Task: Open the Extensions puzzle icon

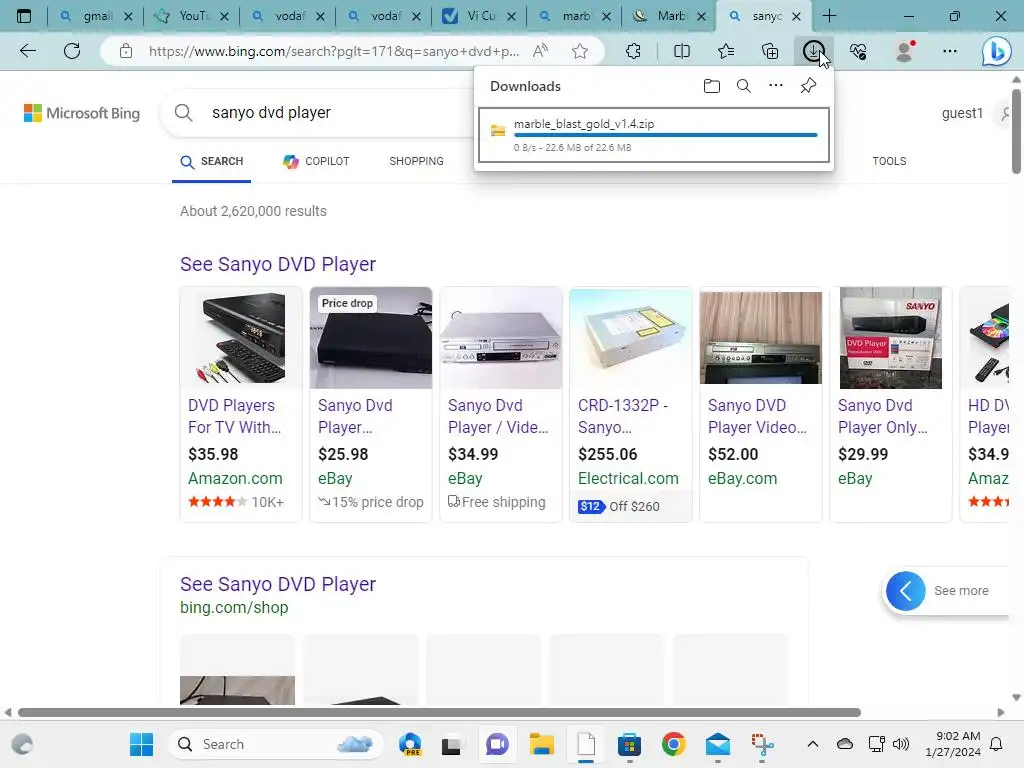Action: coord(633,51)
